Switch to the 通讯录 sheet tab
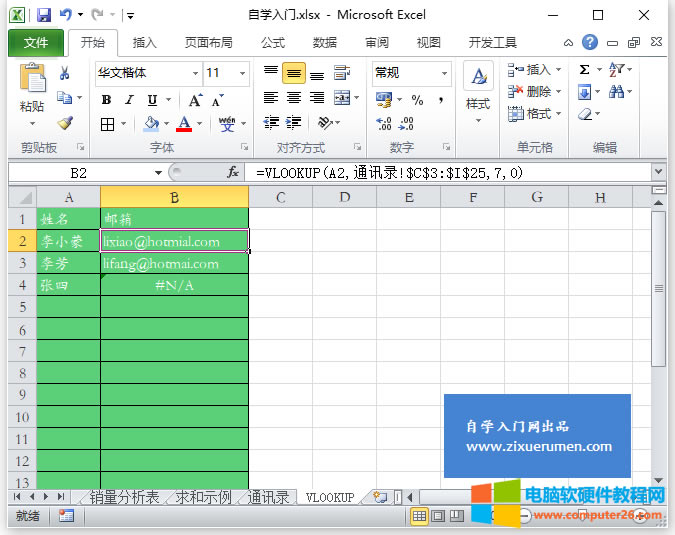 [269, 497]
